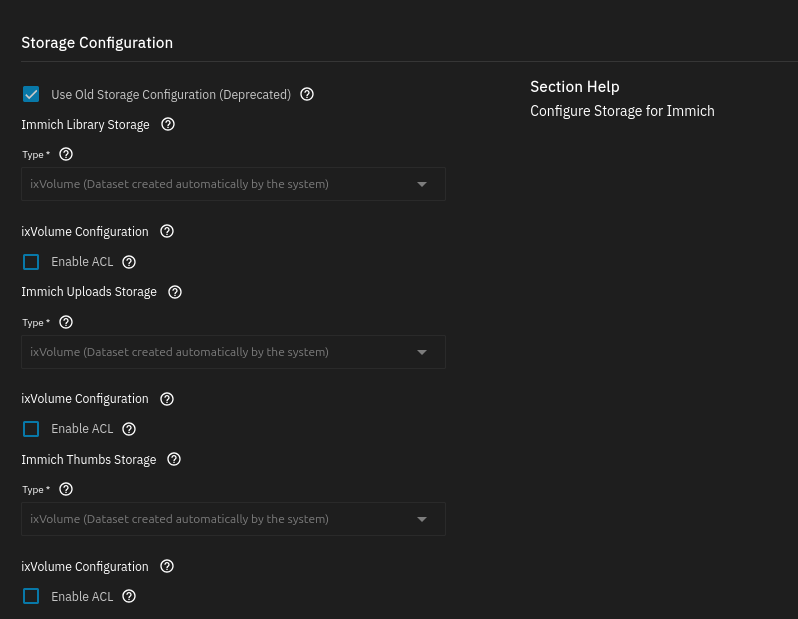The image size is (798, 619).
Task: Open Type help icon under Immich Library Storage
Action: tap(66, 155)
